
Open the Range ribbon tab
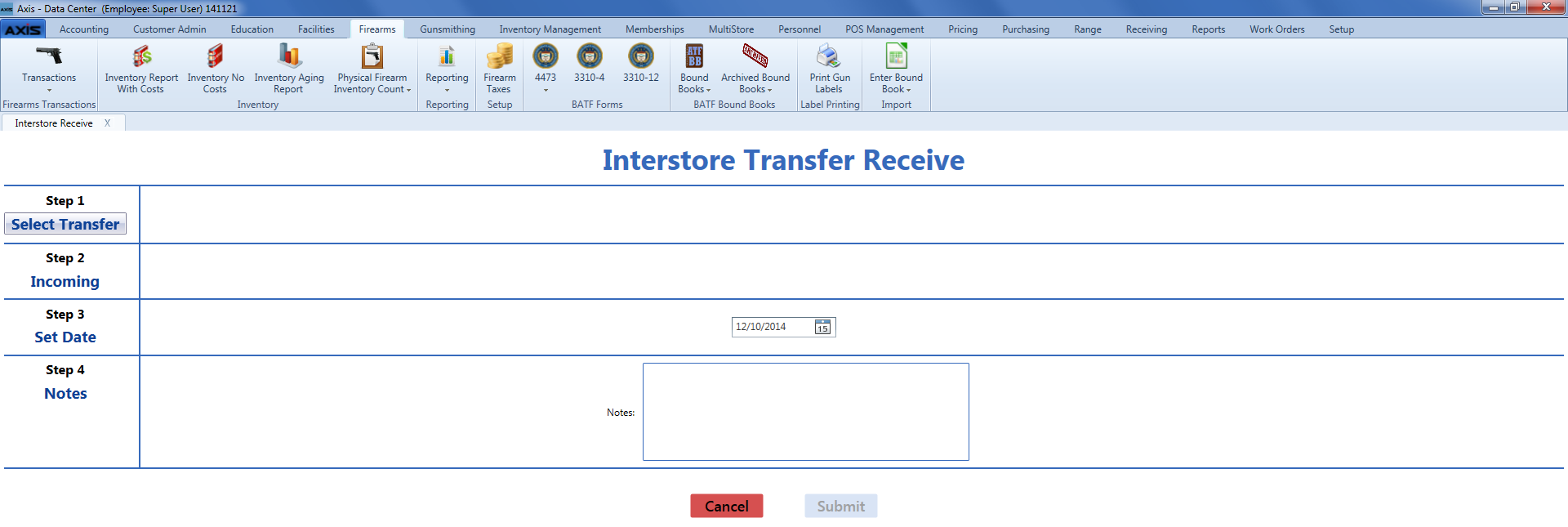point(1088,29)
